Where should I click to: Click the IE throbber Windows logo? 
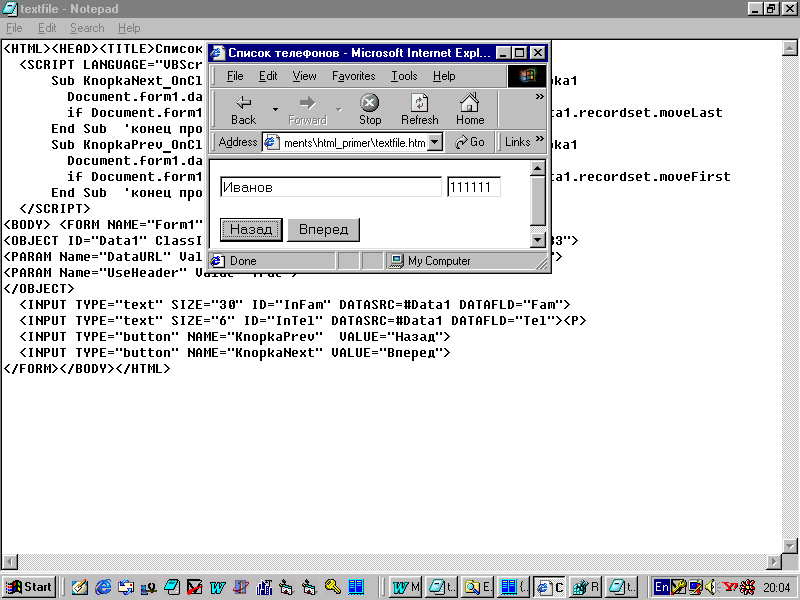[x=527, y=76]
